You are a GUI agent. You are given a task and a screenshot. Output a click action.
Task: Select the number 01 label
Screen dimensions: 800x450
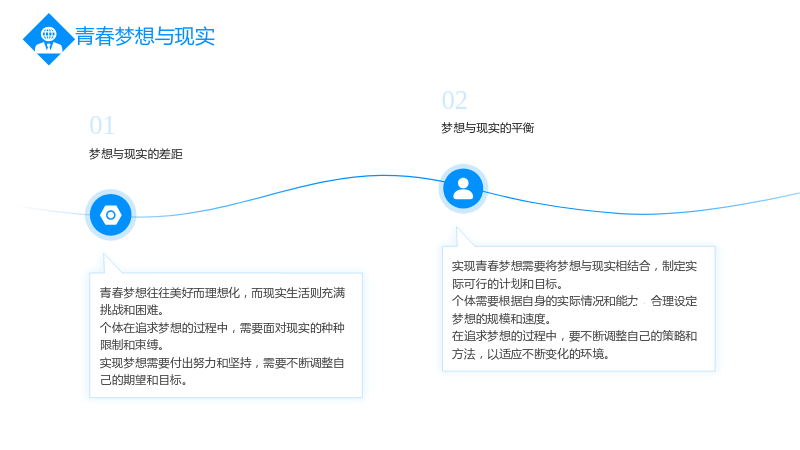(102, 126)
